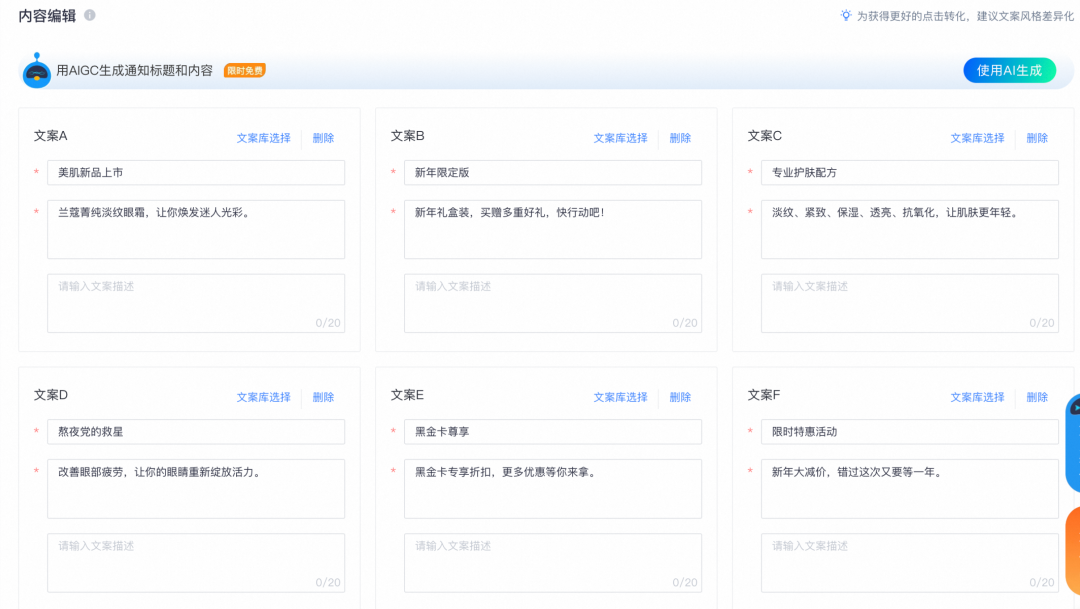Screen dimensions: 1080x609
Task: Open 文案库选择 for 文案A
Action: point(264,138)
